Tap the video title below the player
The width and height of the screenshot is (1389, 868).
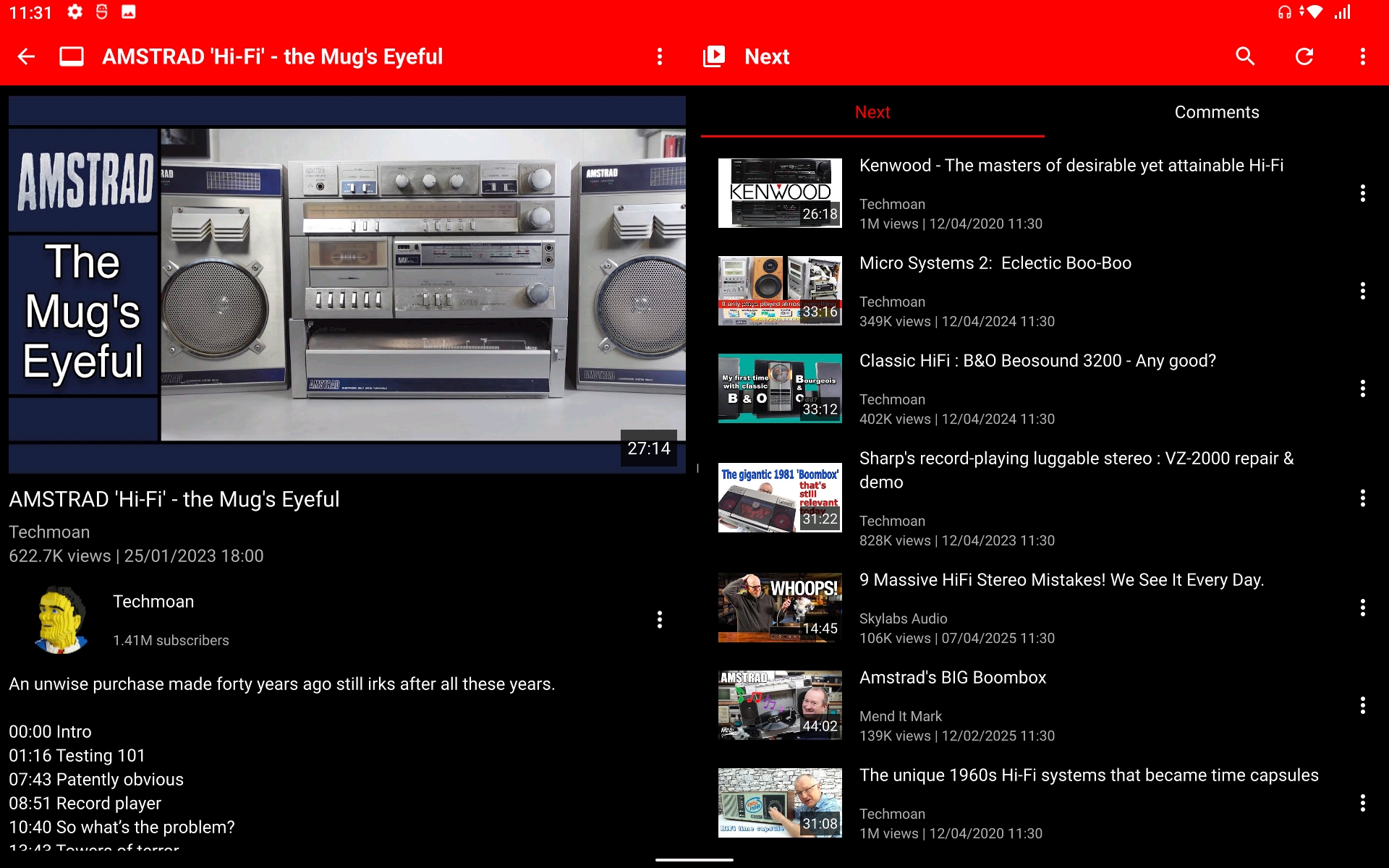coord(174,500)
